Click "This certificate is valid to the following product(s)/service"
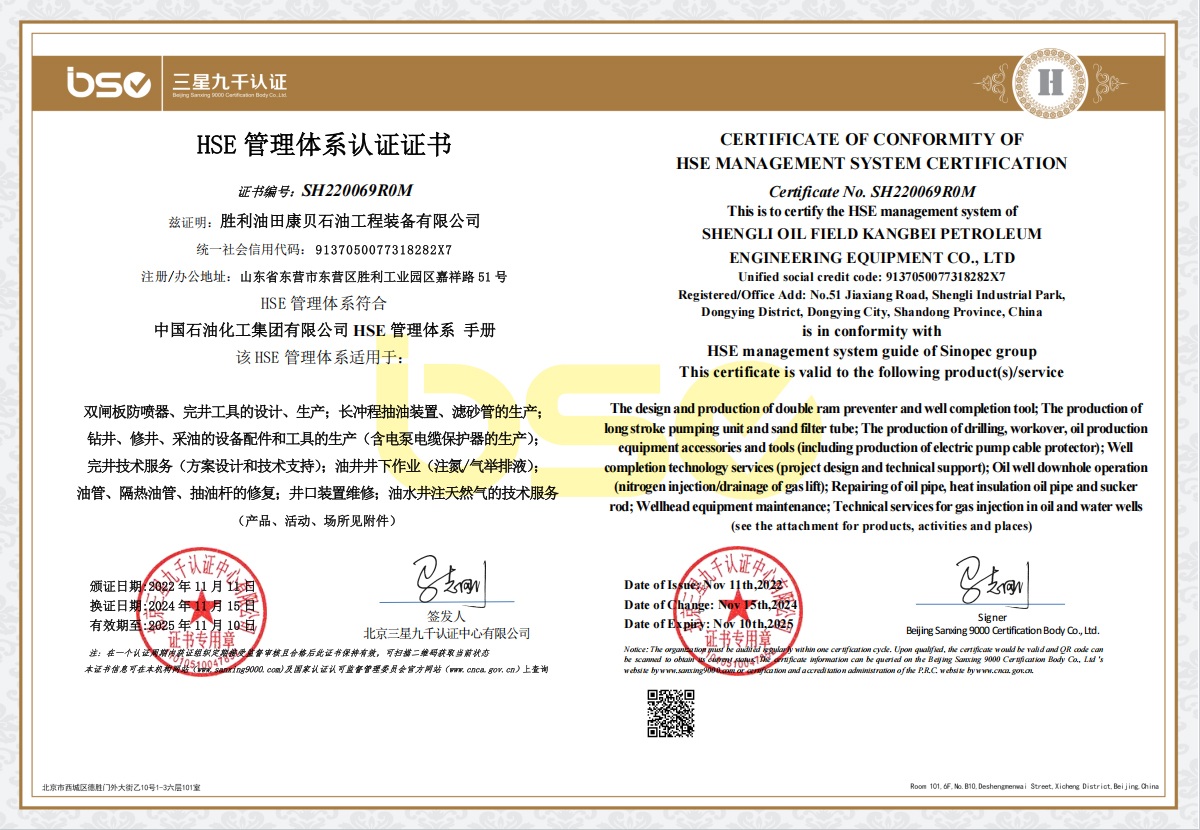 872,372
